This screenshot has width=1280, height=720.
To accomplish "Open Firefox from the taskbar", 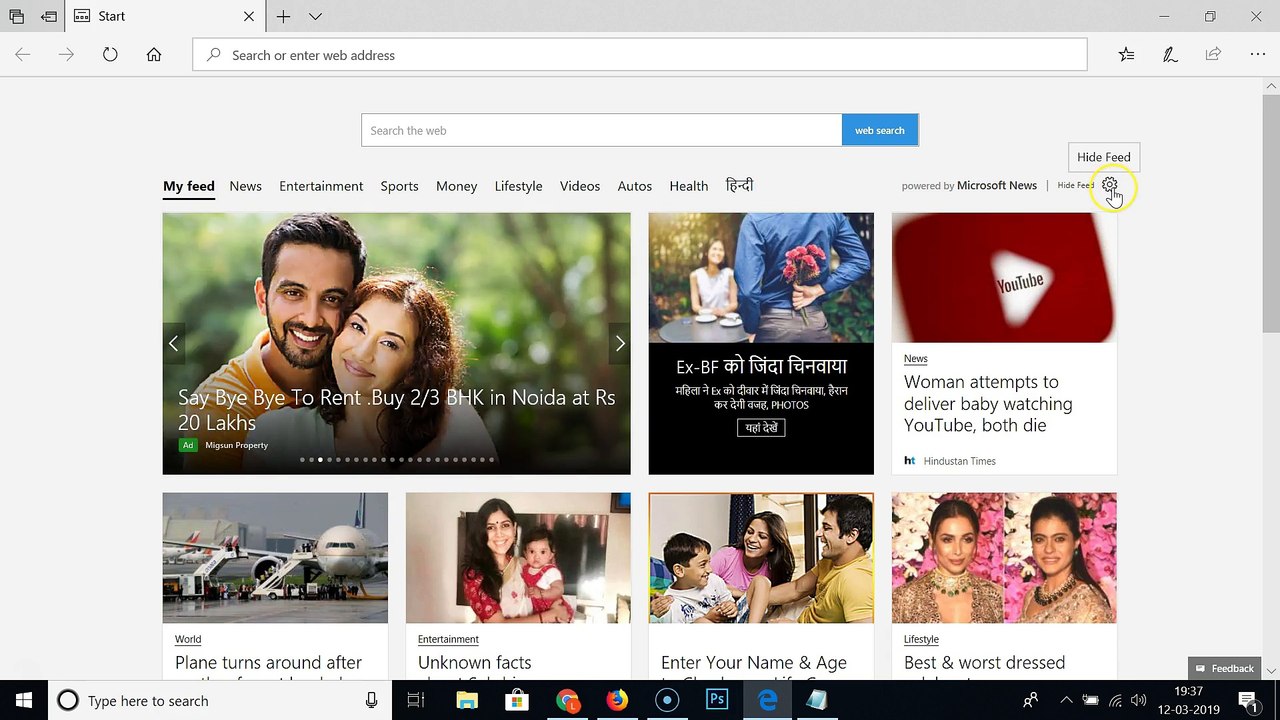I will pos(617,700).
